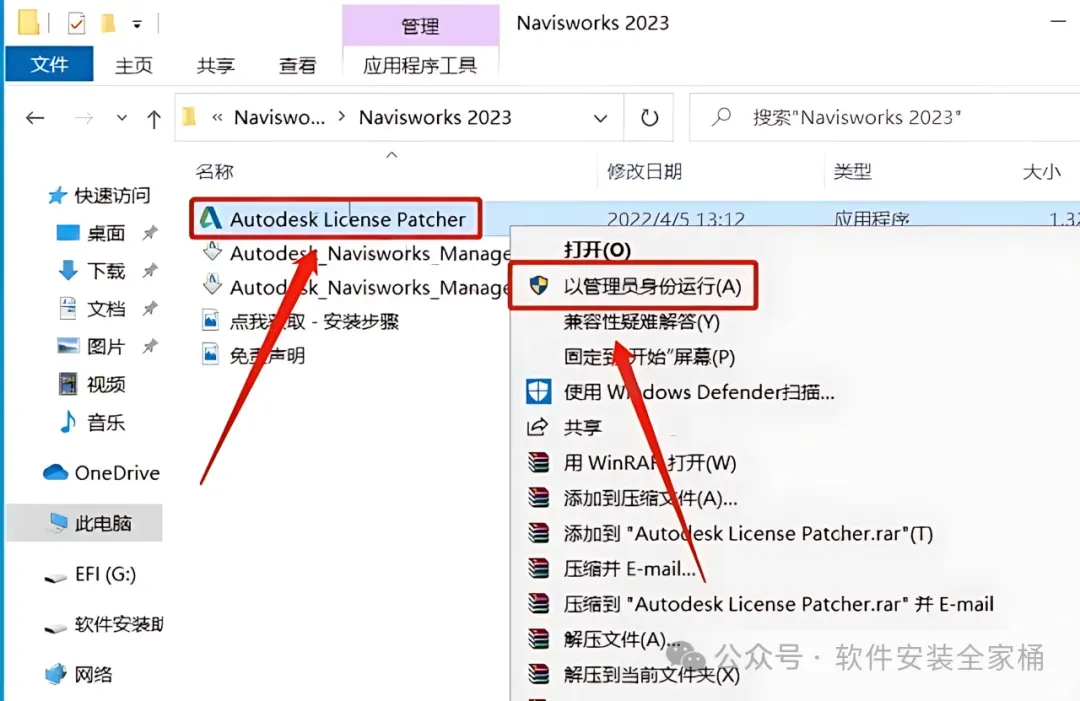Choose 兼容性疑难解答(Y) from context menu
The width and height of the screenshot is (1080, 701).
641,322
